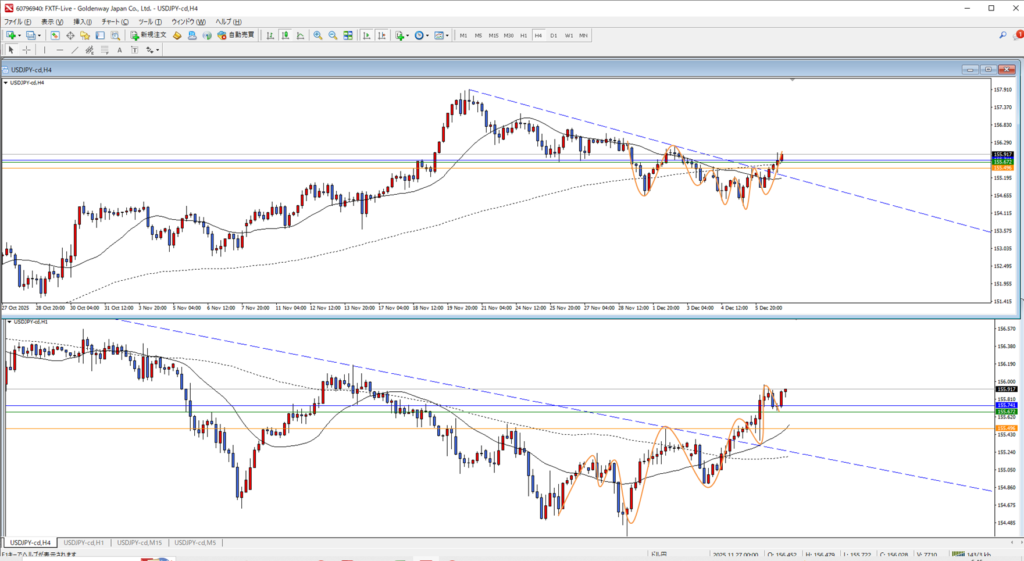Click the chart shift marker triangle atop upper chart
This screenshot has height=561, width=1024.
click(793, 80)
